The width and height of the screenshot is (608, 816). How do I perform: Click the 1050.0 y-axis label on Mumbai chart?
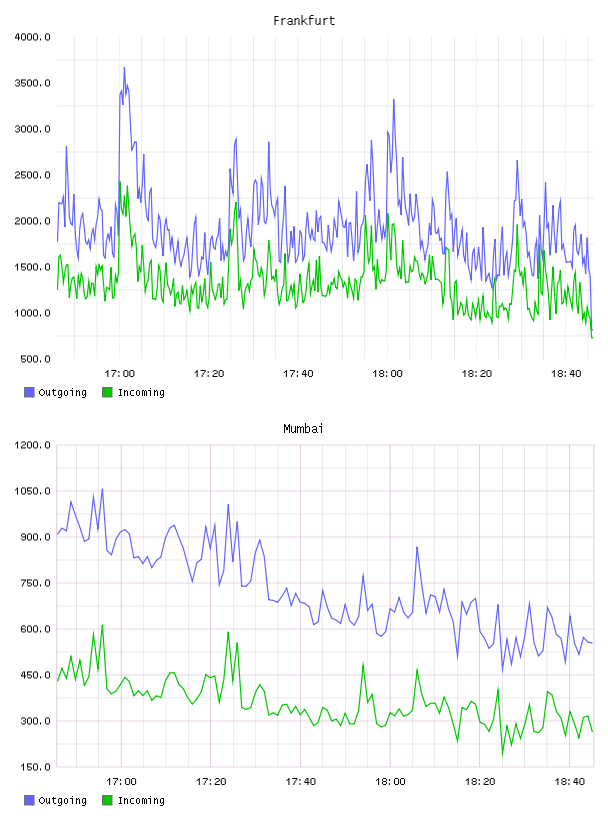point(32,491)
